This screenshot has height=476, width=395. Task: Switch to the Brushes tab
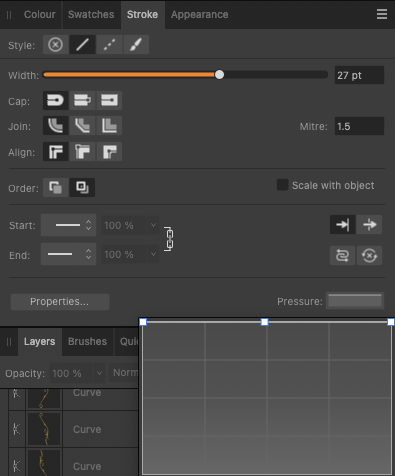[87, 341]
